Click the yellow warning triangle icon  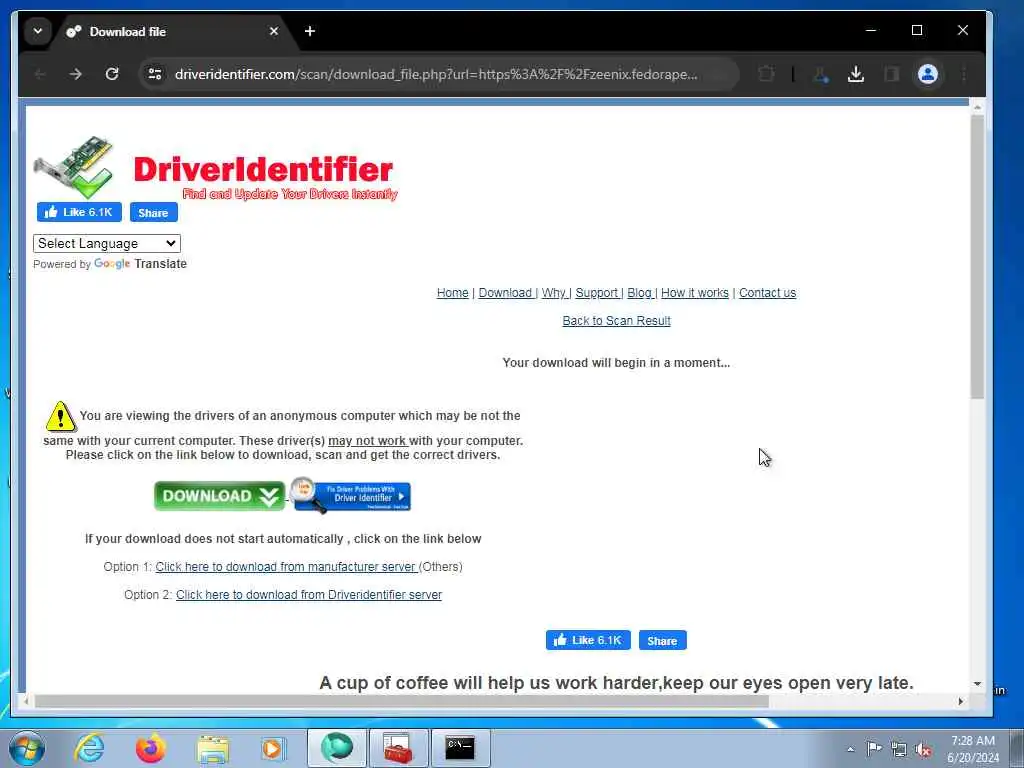point(61,417)
